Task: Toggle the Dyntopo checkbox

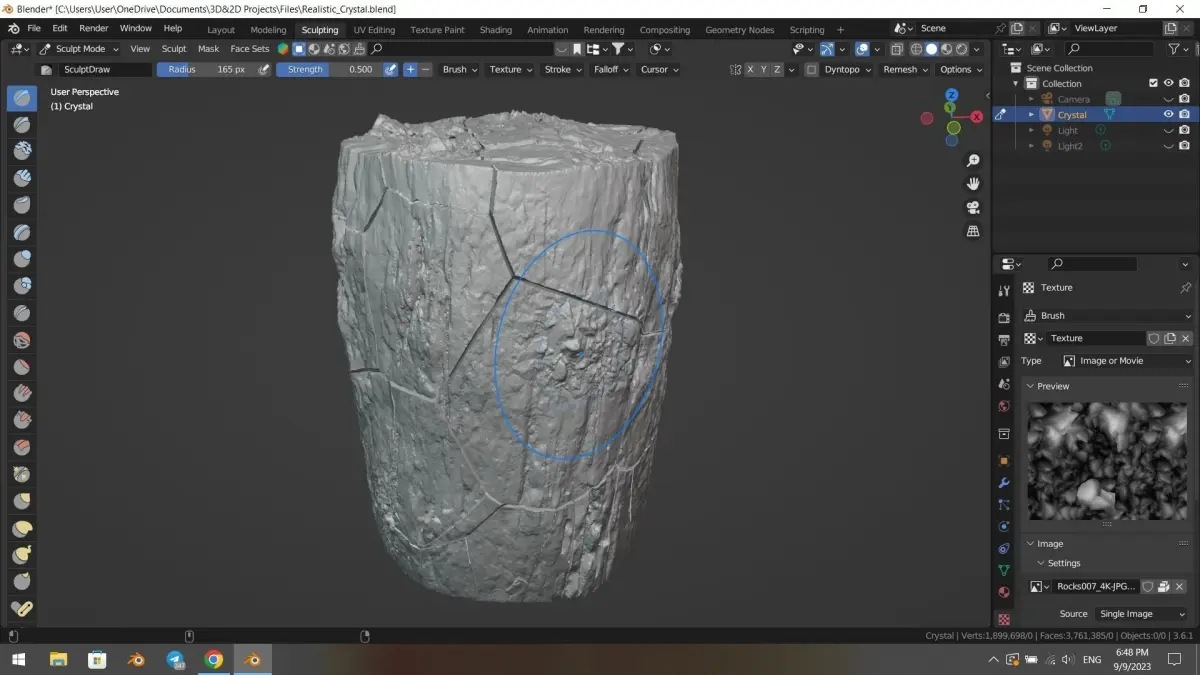Action: pos(811,70)
